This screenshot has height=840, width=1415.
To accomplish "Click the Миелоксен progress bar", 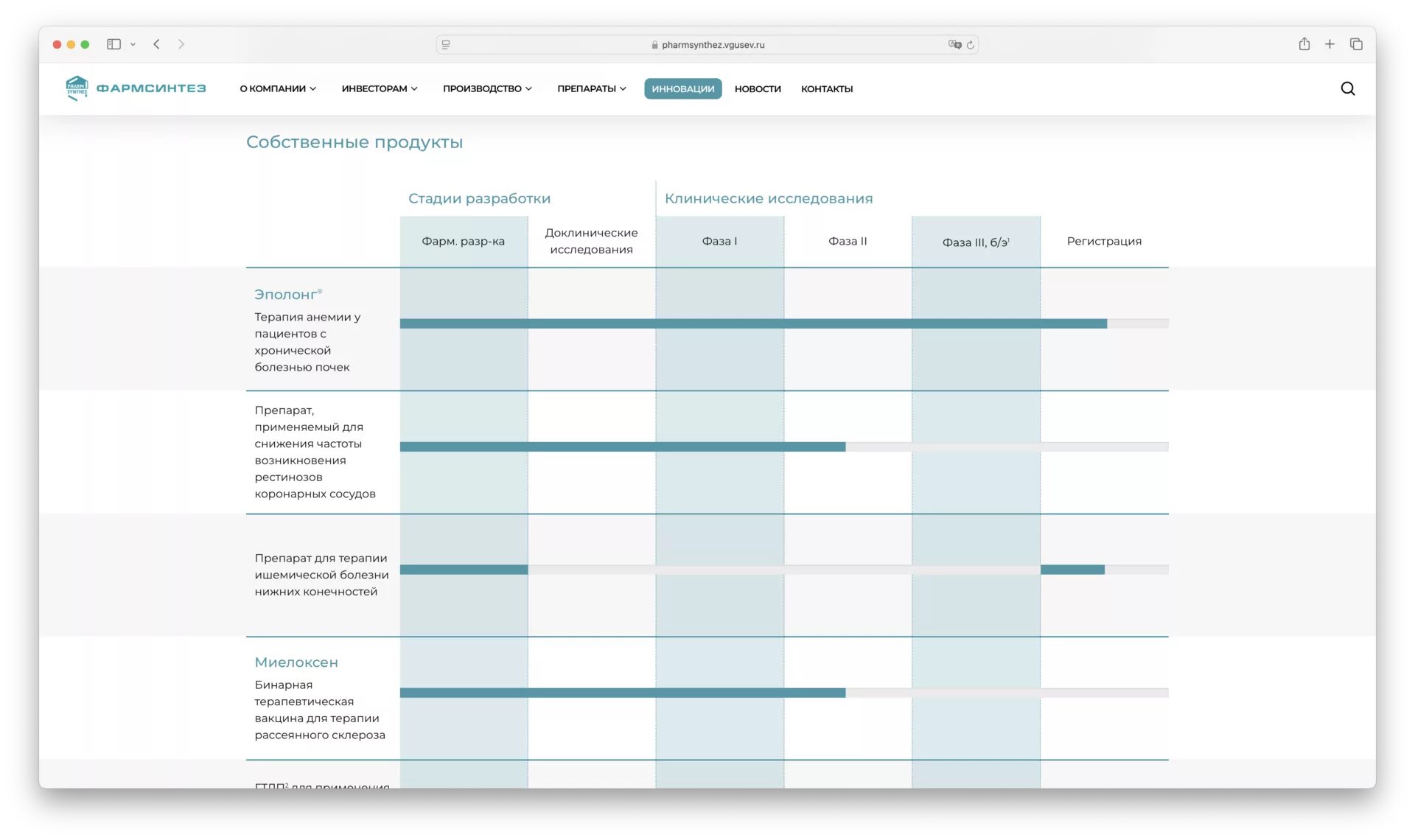I will (784, 693).
